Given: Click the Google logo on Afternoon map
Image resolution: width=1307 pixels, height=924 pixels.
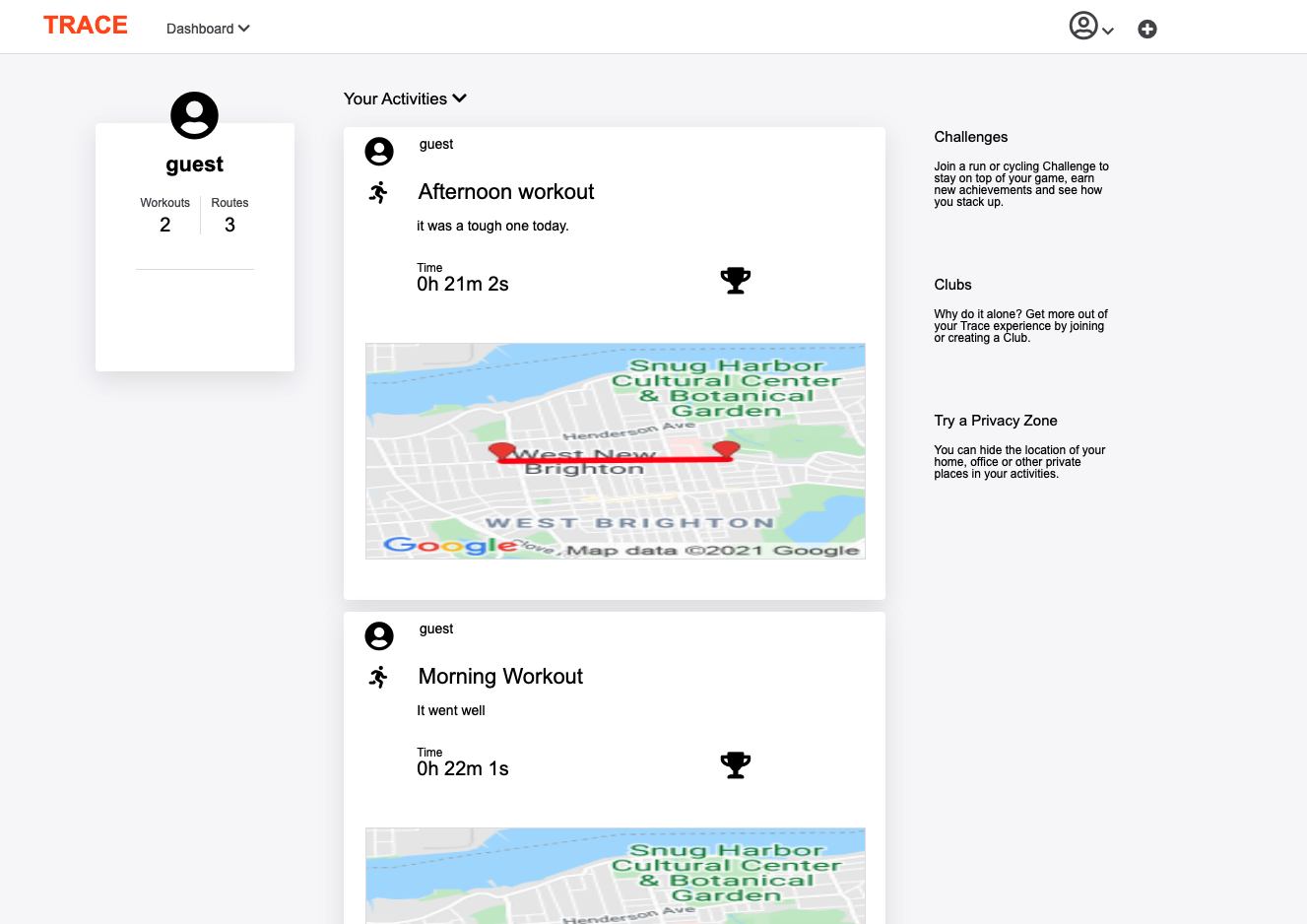Looking at the screenshot, I should point(450,545).
